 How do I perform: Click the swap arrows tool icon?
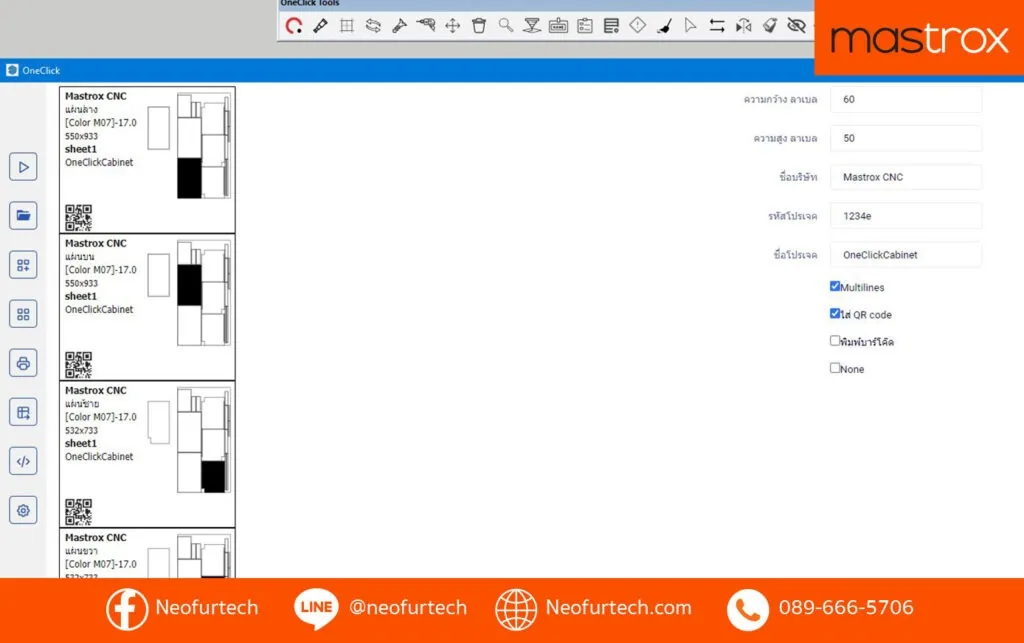tap(717, 25)
